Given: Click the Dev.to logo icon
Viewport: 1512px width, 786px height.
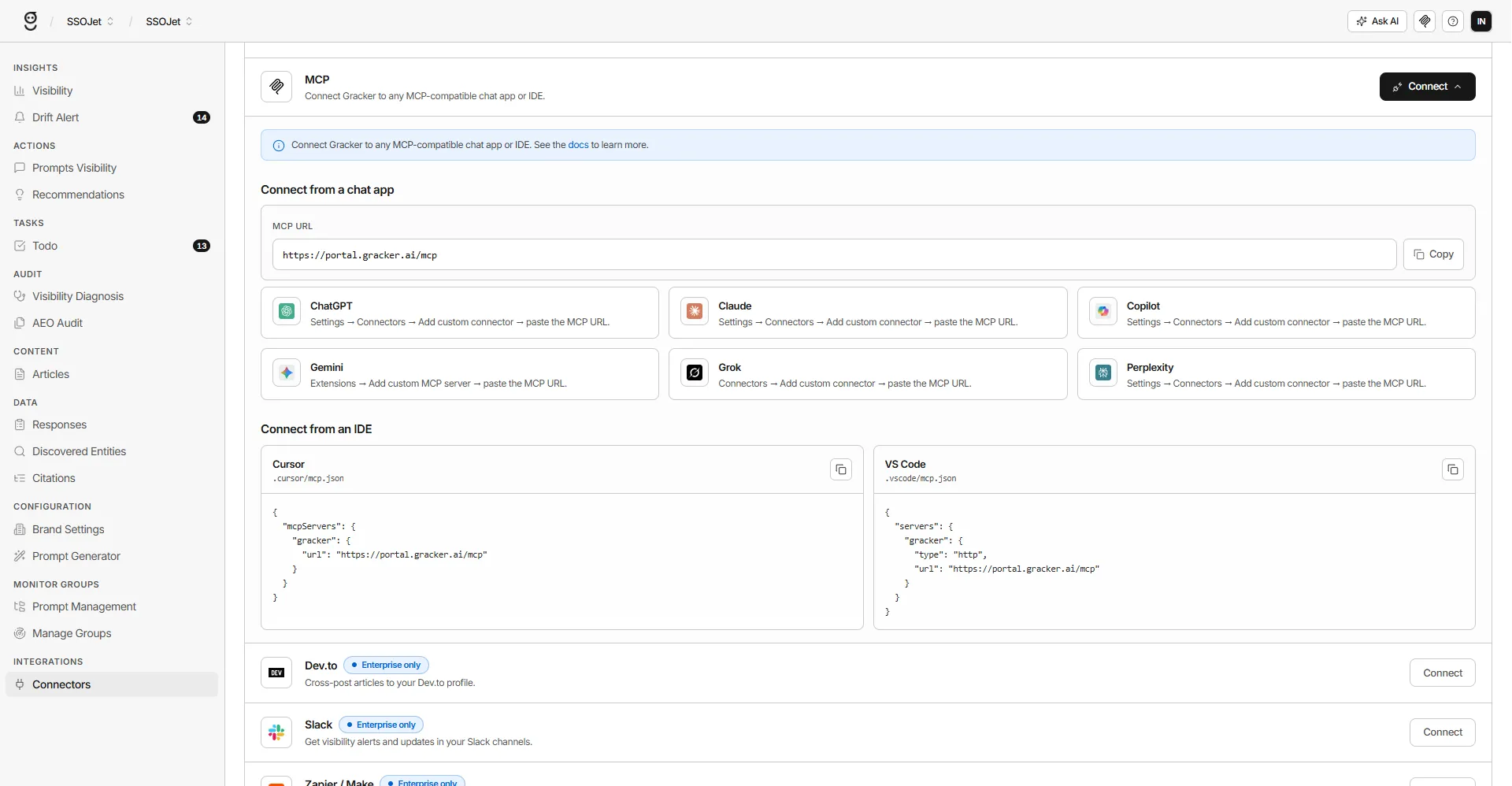Looking at the screenshot, I should point(276,673).
